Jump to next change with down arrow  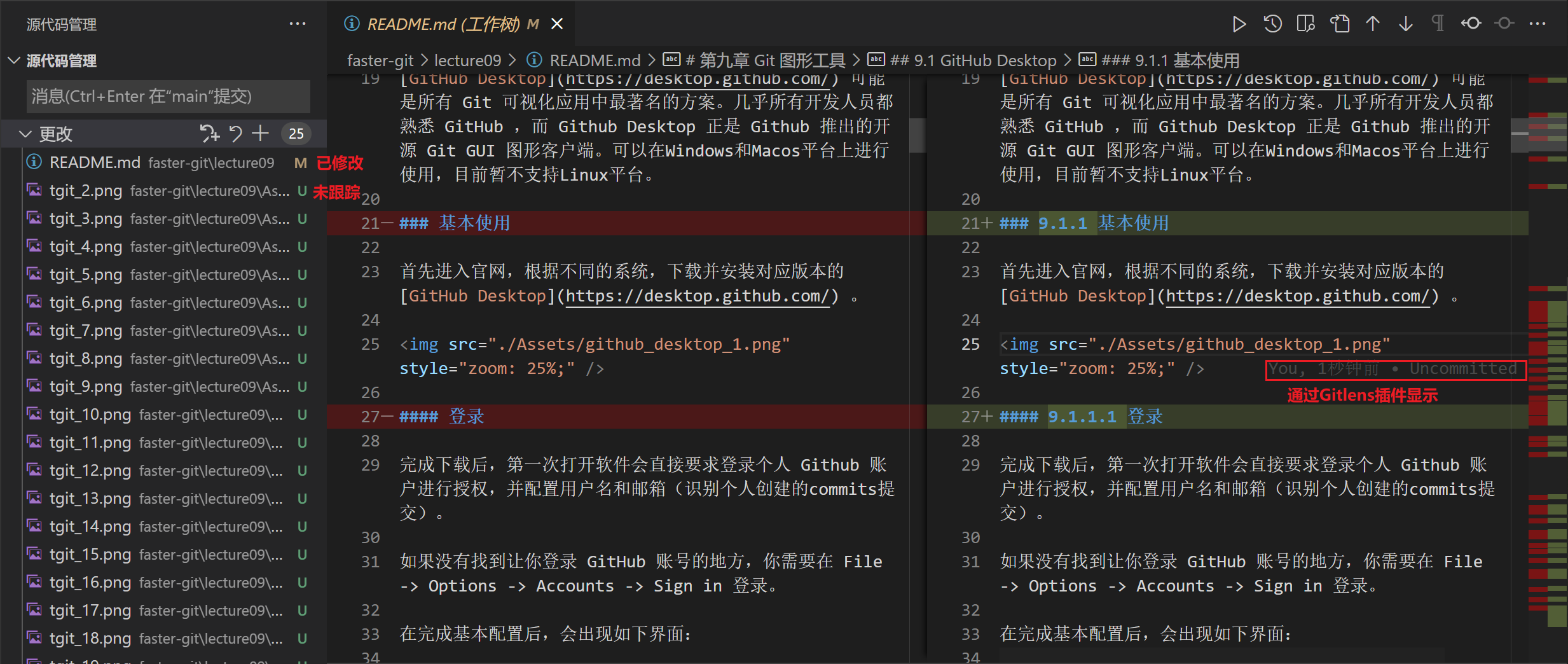click(1406, 24)
